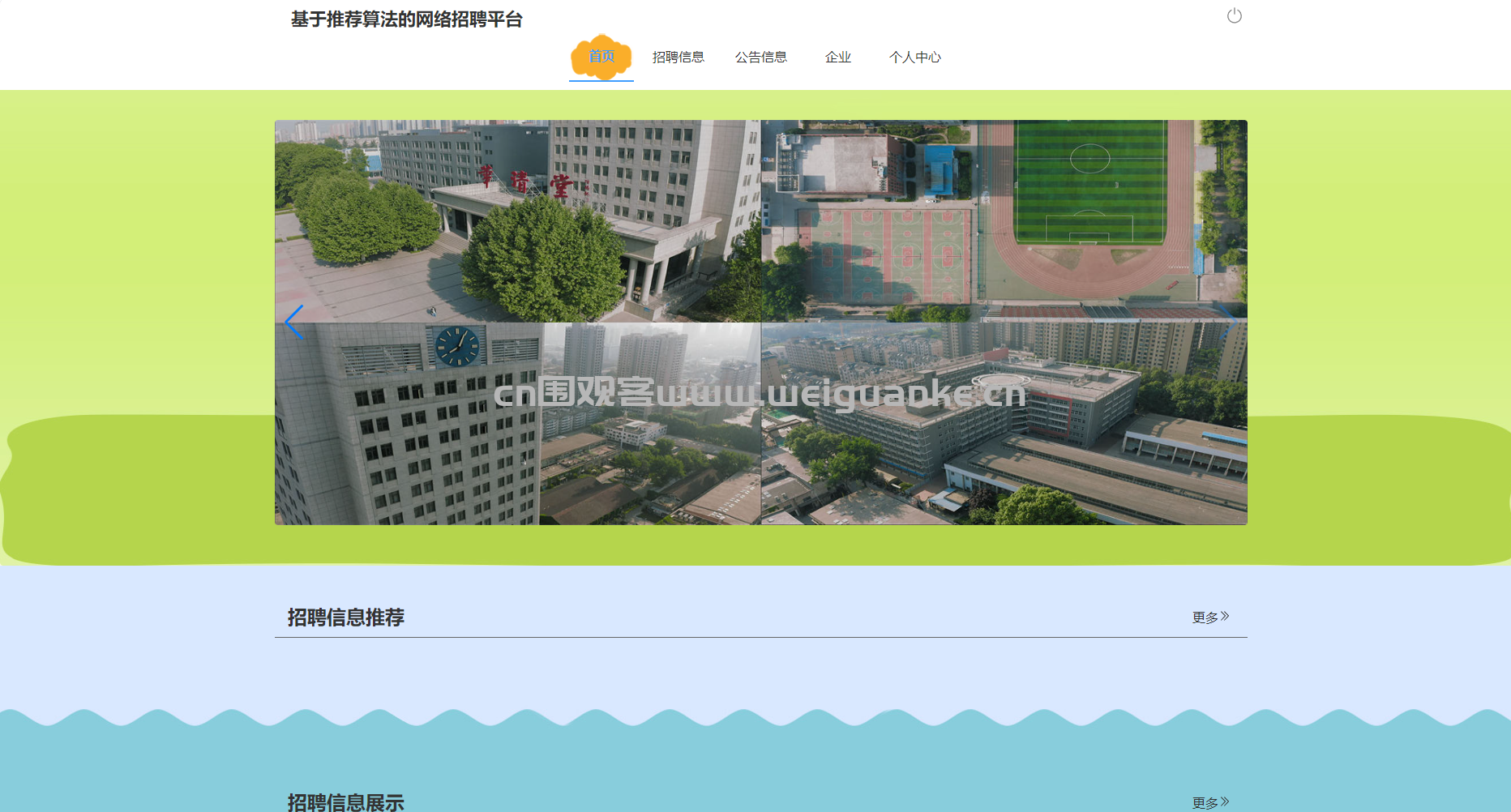Click the 招聘信息展示 section heading

pyautogui.click(x=345, y=802)
